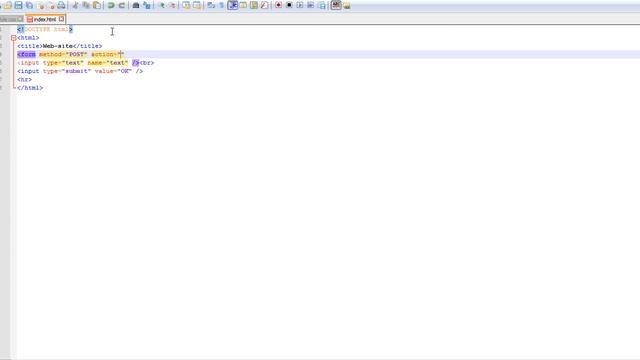The width and height of the screenshot is (640, 360).
Task: Copy selection using toolbar icon
Action: pyautogui.click(x=86, y=5)
